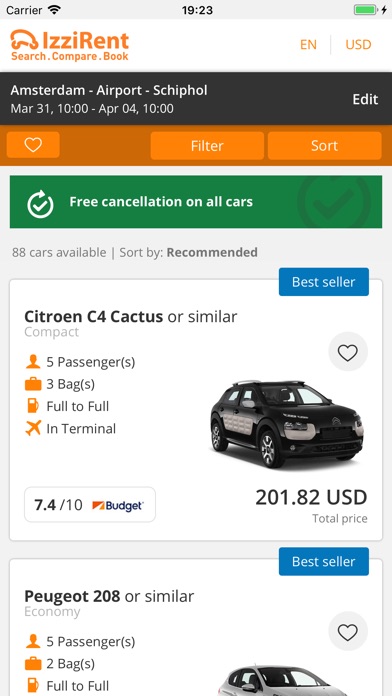The height and width of the screenshot is (696, 392).
Task: Open the Filter options
Action: pyautogui.click(x=207, y=146)
